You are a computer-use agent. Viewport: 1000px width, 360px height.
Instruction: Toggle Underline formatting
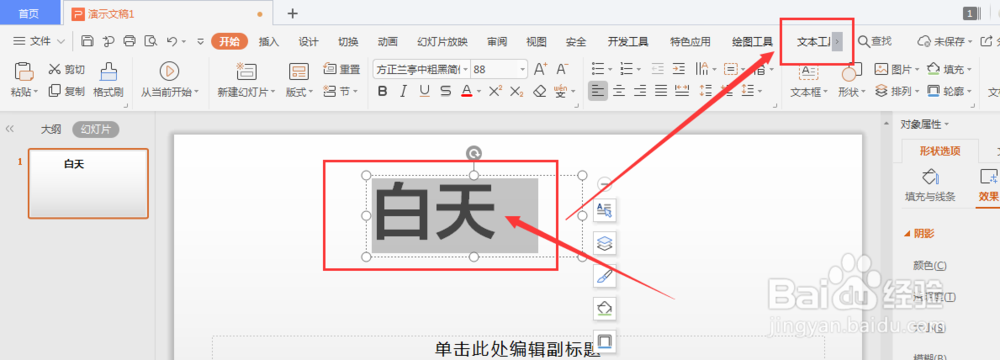[x=424, y=91]
